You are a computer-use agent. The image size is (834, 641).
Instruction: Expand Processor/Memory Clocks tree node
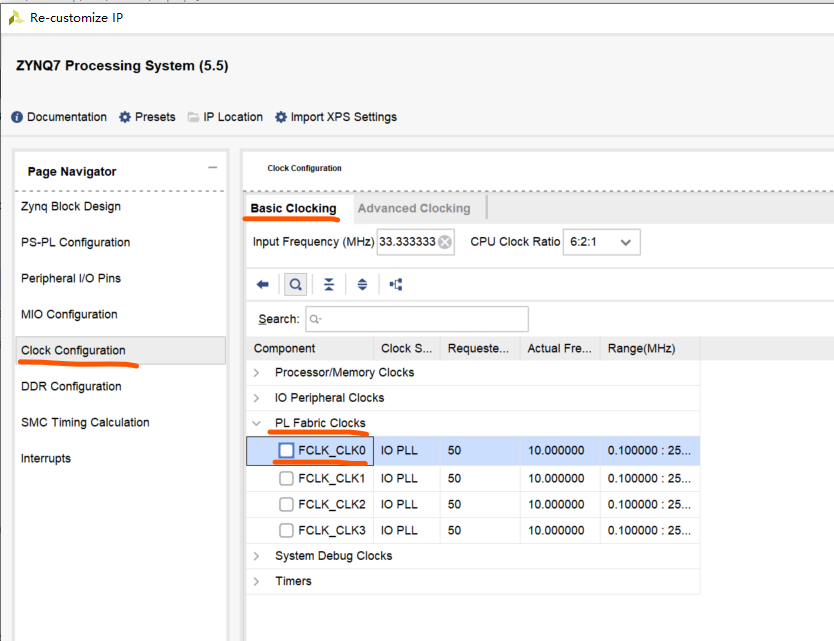pos(257,372)
